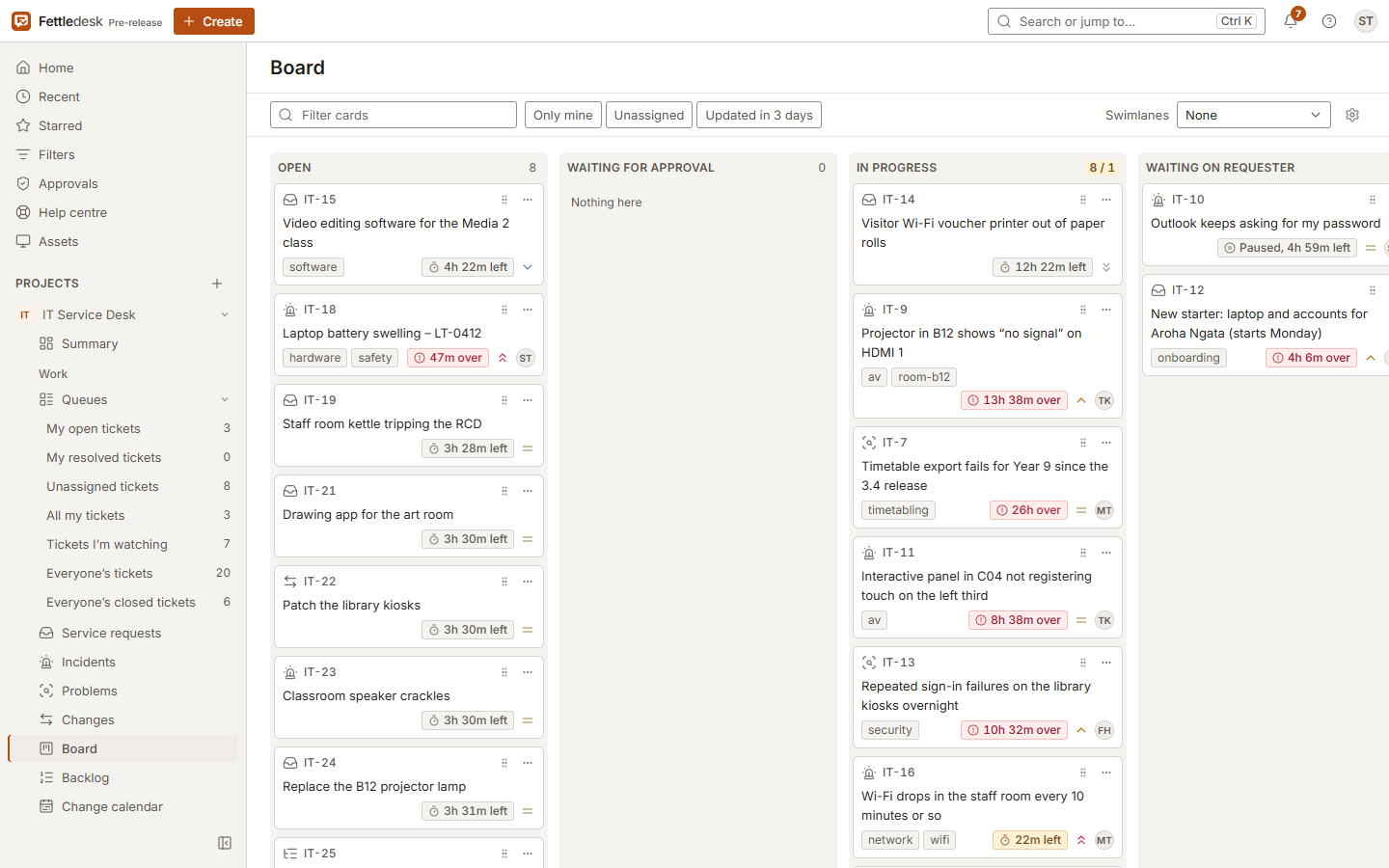Open priority dropdown on card IT-15

[528, 267]
